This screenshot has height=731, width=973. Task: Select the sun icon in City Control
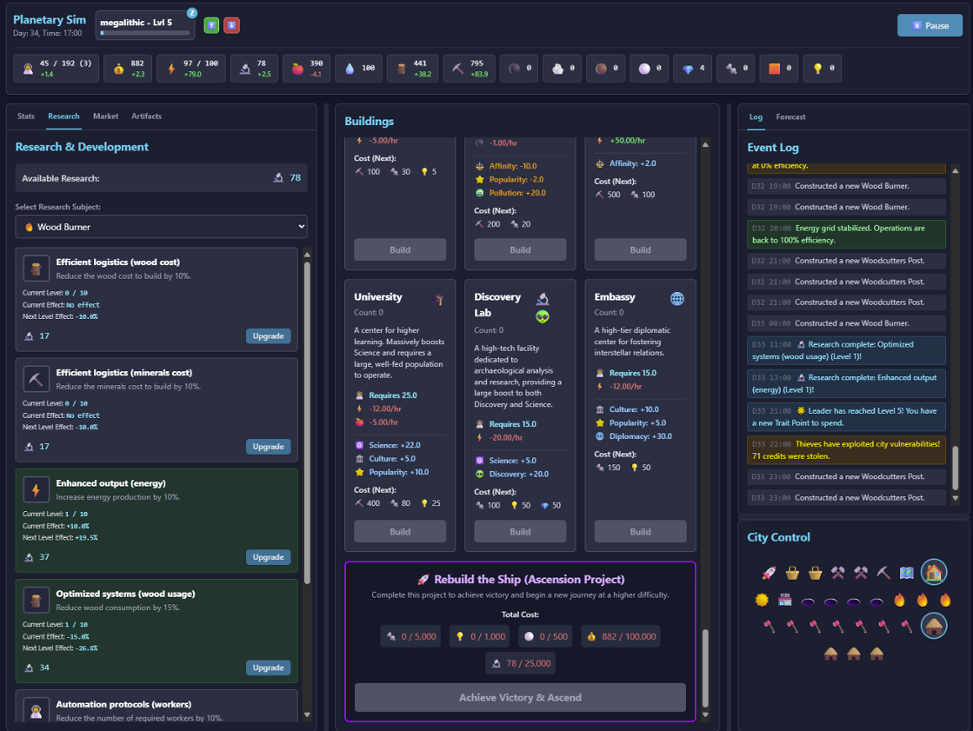click(762, 601)
